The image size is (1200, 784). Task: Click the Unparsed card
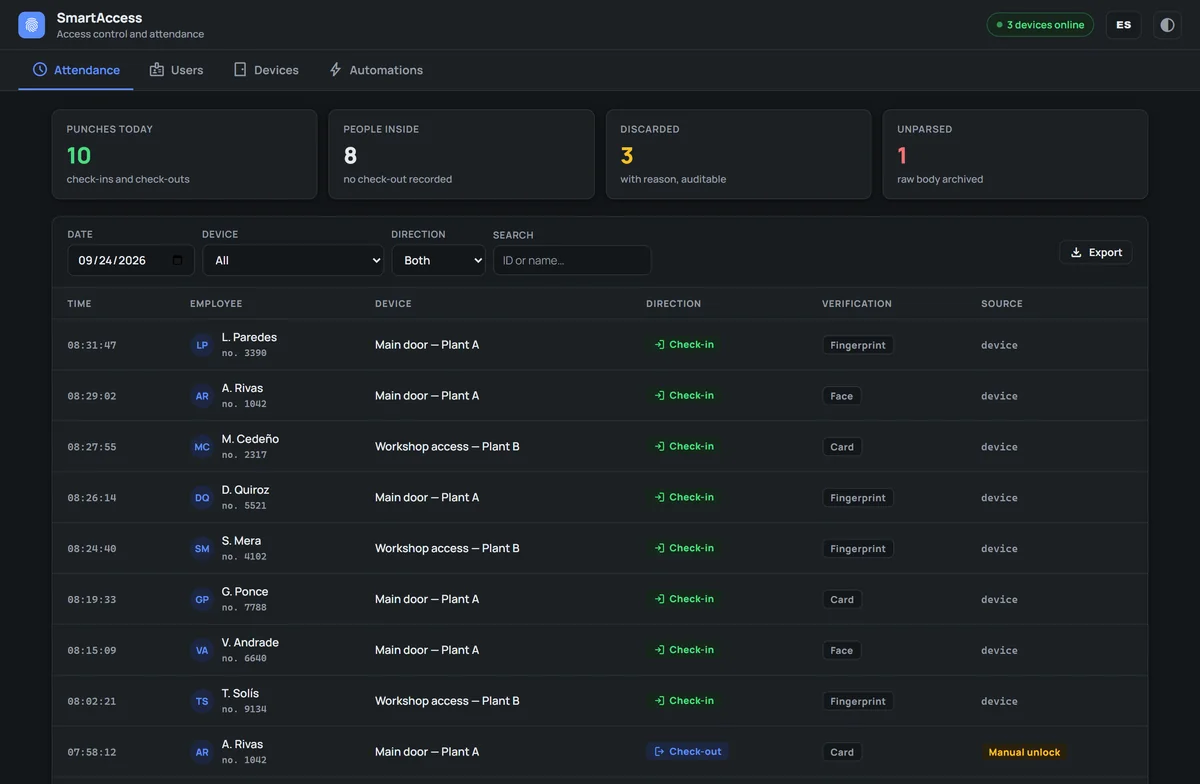(x=1015, y=154)
